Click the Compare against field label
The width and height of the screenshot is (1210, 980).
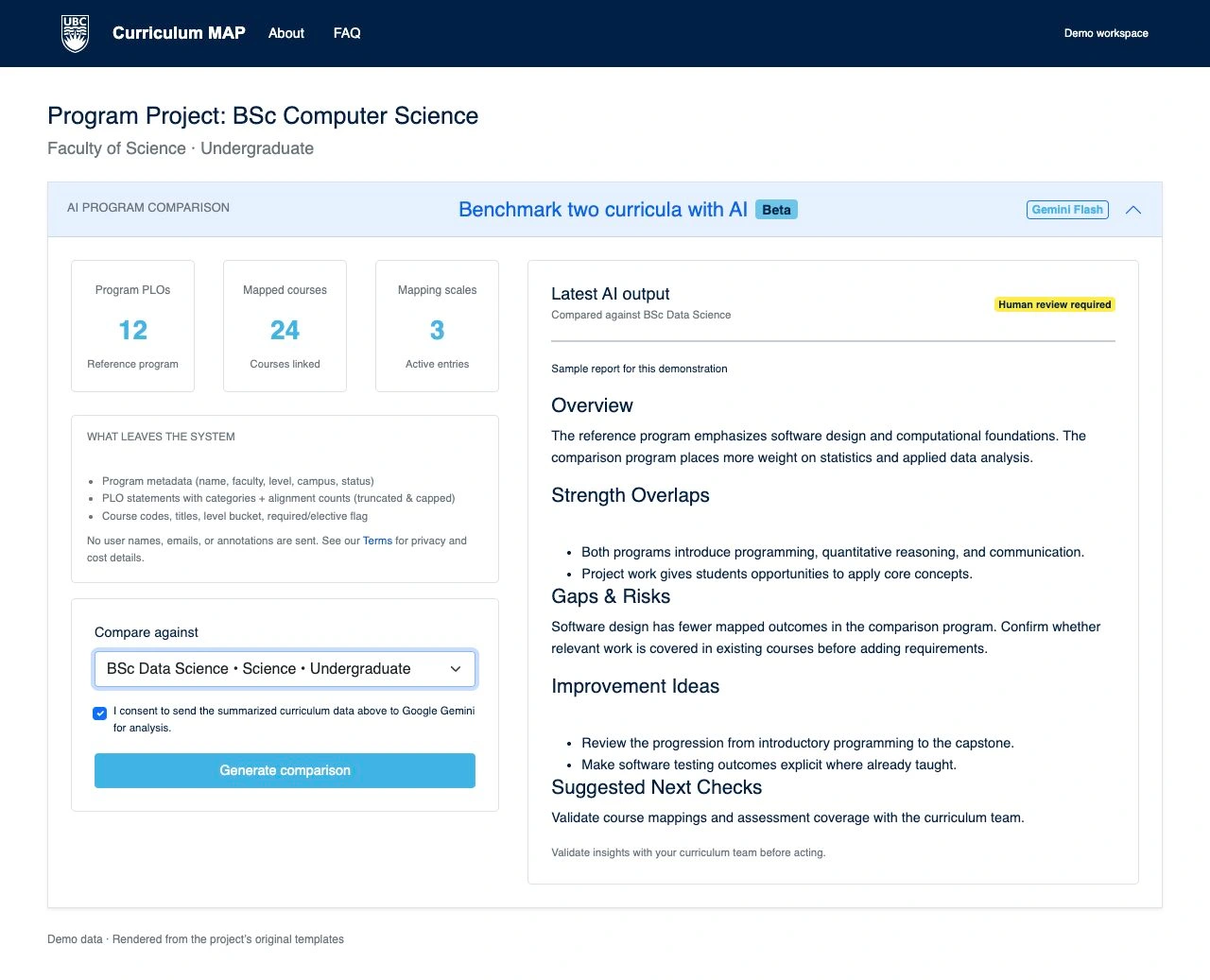[147, 632]
